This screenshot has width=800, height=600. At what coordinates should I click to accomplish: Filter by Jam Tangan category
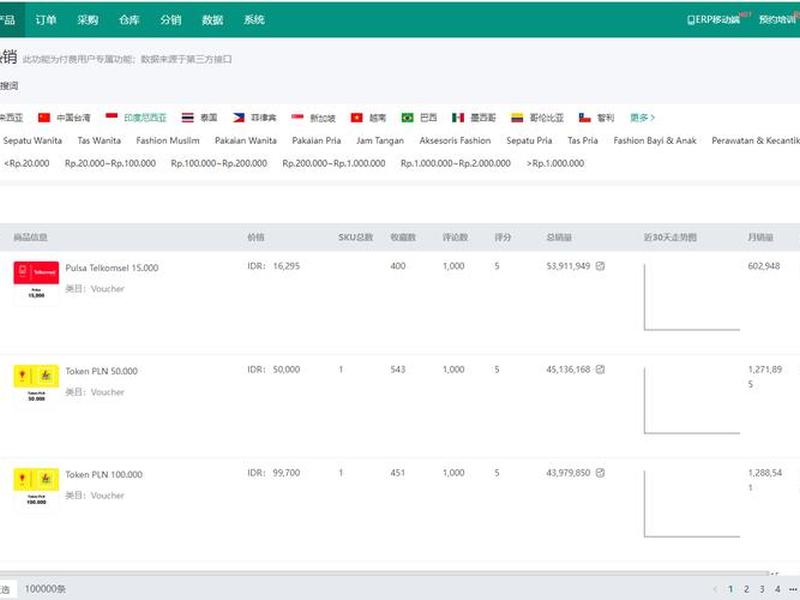pos(380,140)
